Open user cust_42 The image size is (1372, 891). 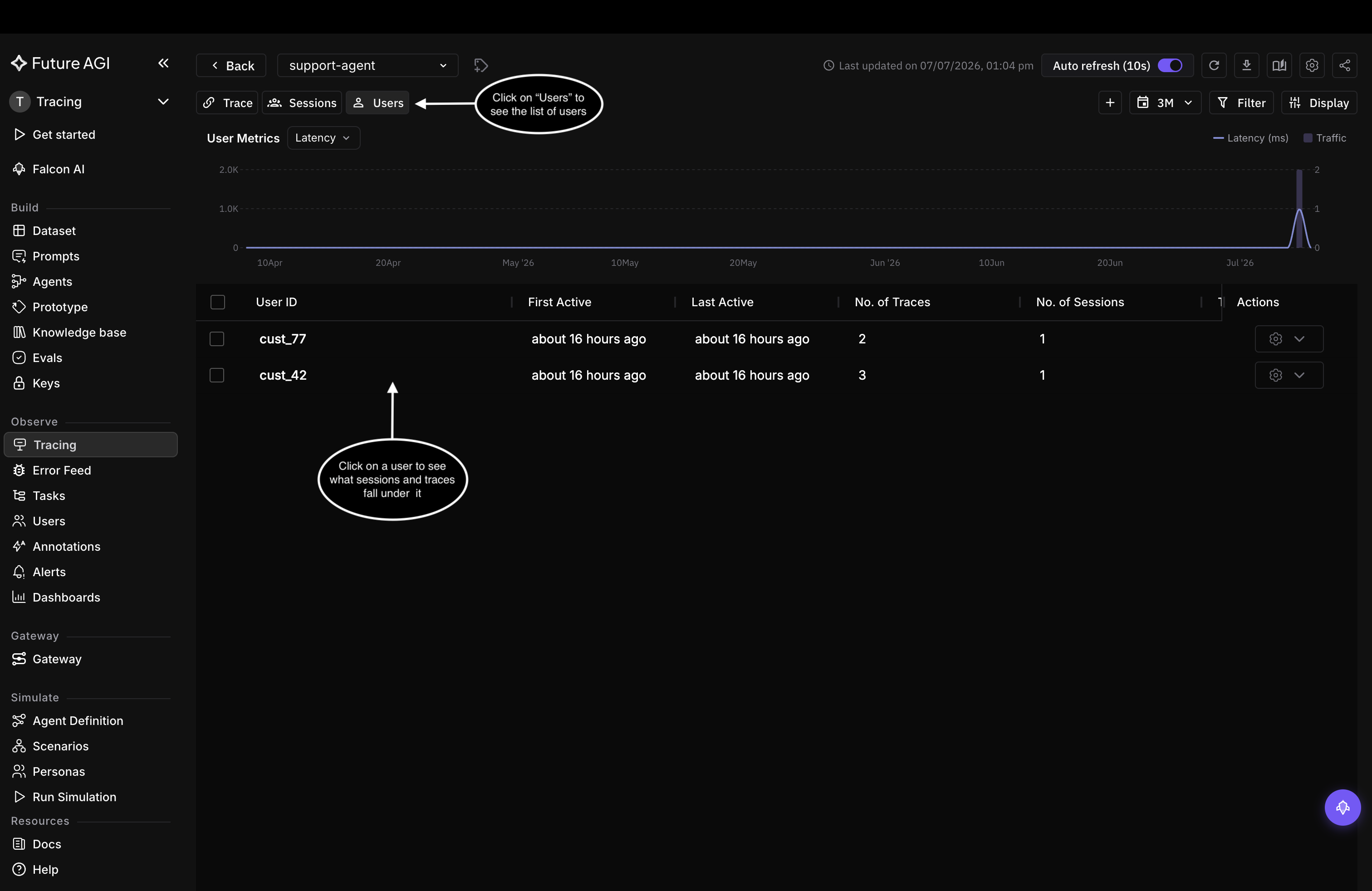coord(283,375)
